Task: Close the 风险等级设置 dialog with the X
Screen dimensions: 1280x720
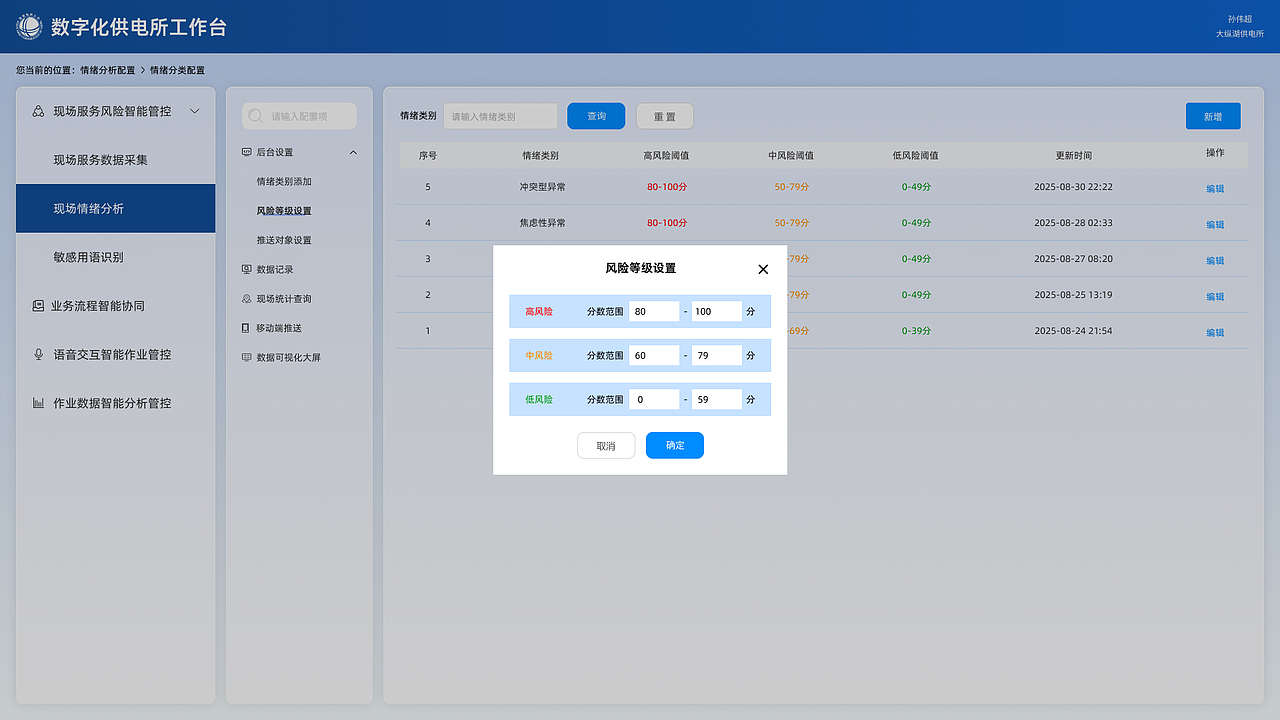Action: click(x=763, y=269)
